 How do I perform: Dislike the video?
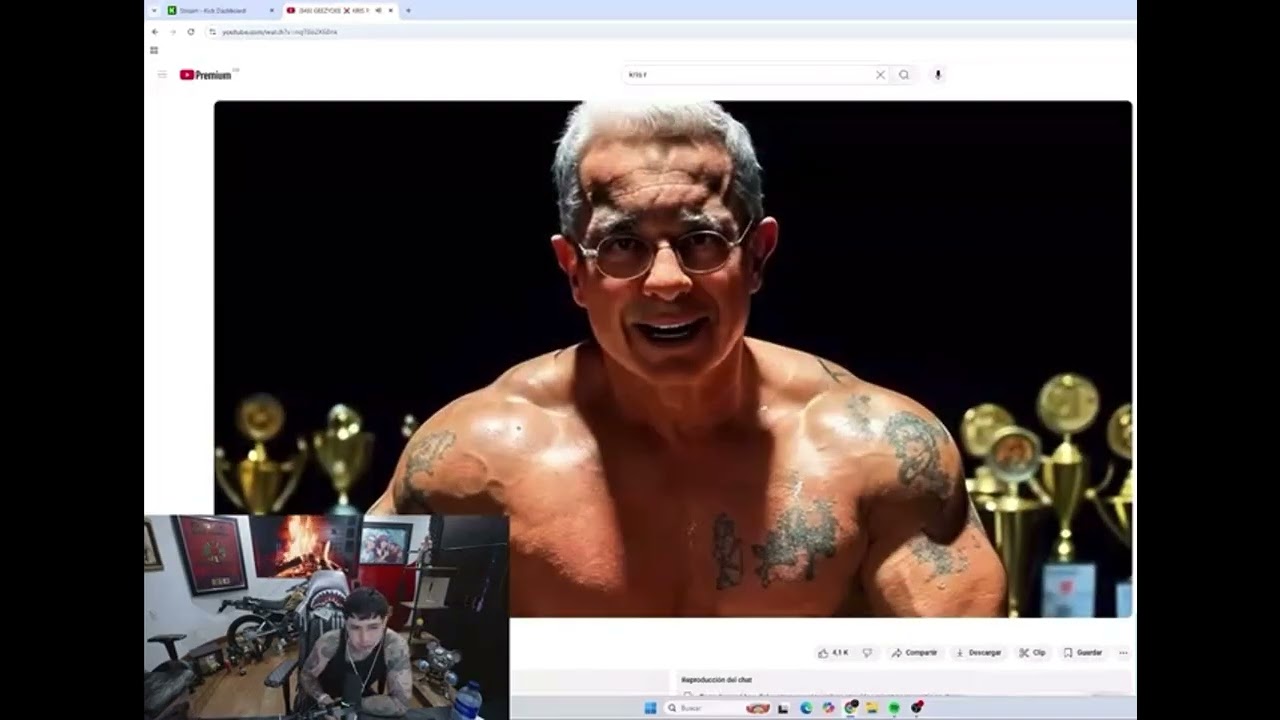click(x=867, y=653)
